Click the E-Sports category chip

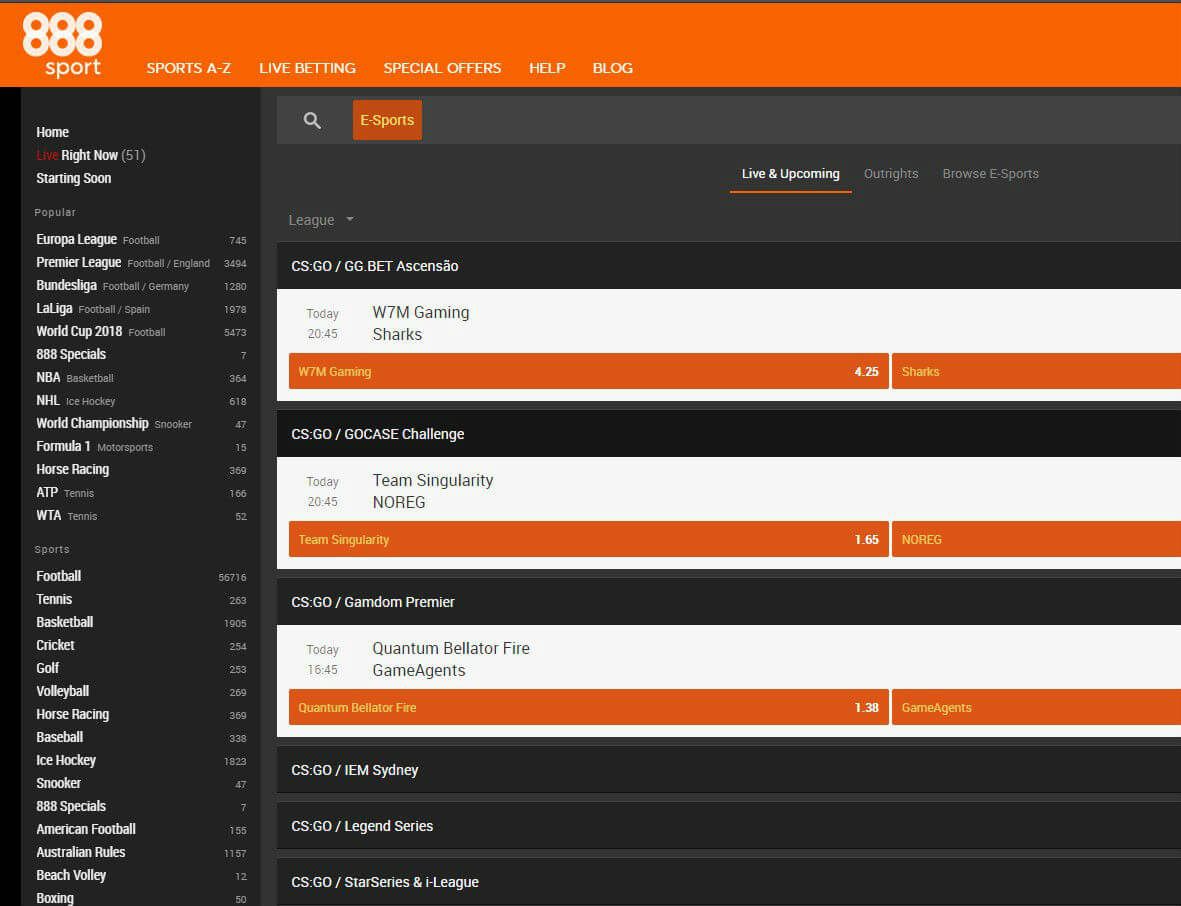[387, 120]
